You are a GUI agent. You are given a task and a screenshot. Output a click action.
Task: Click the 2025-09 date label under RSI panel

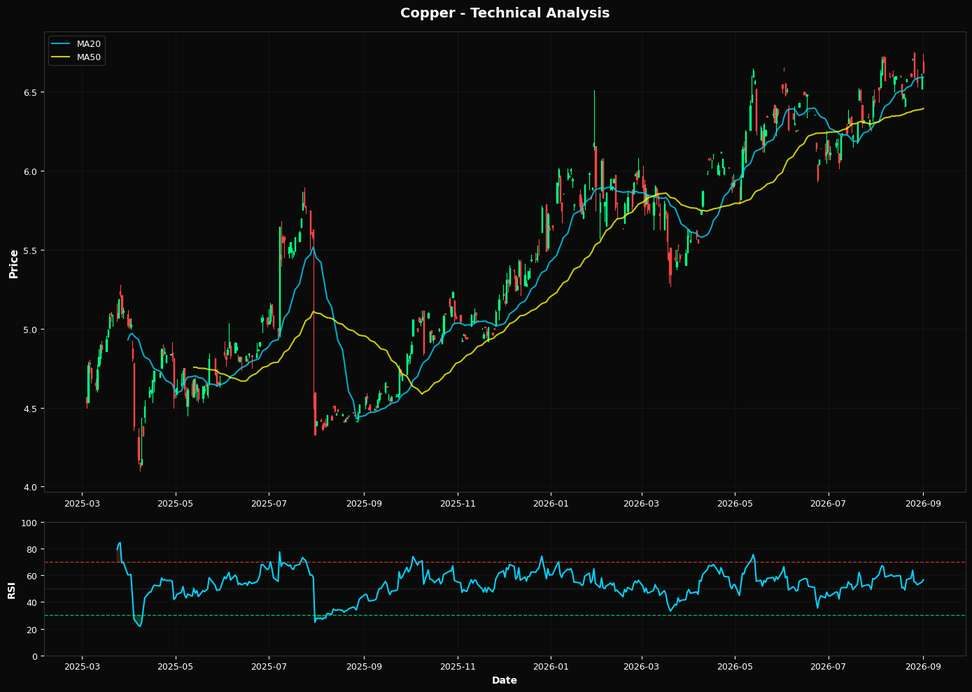(x=364, y=667)
